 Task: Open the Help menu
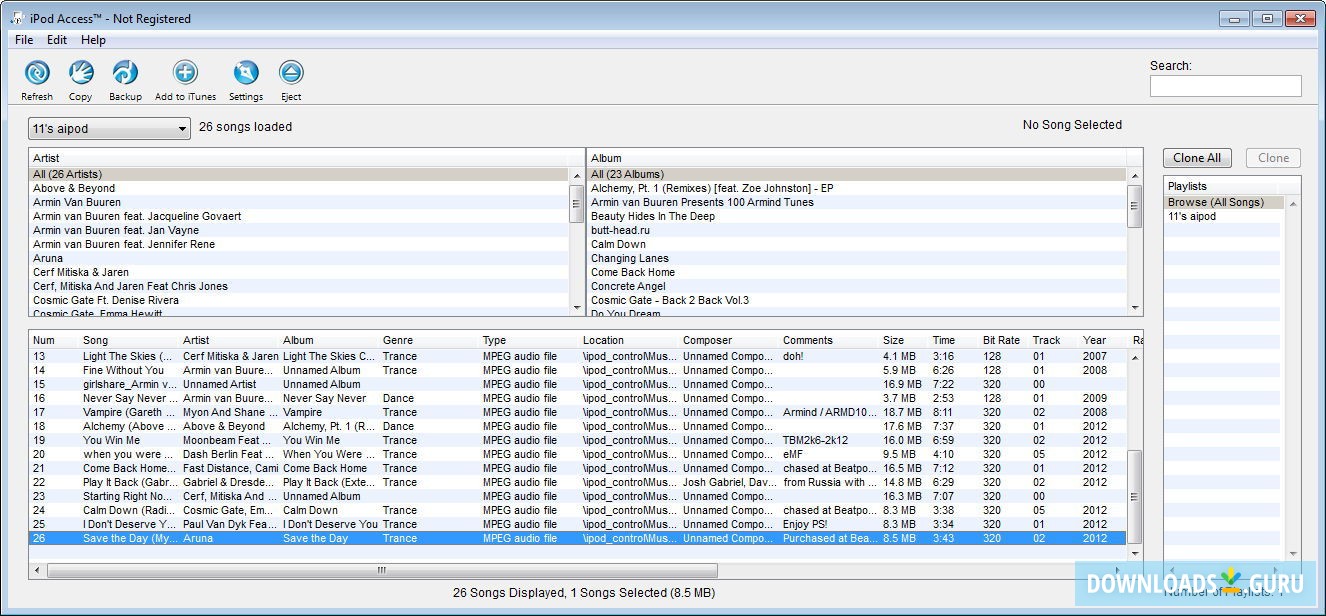coord(93,40)
